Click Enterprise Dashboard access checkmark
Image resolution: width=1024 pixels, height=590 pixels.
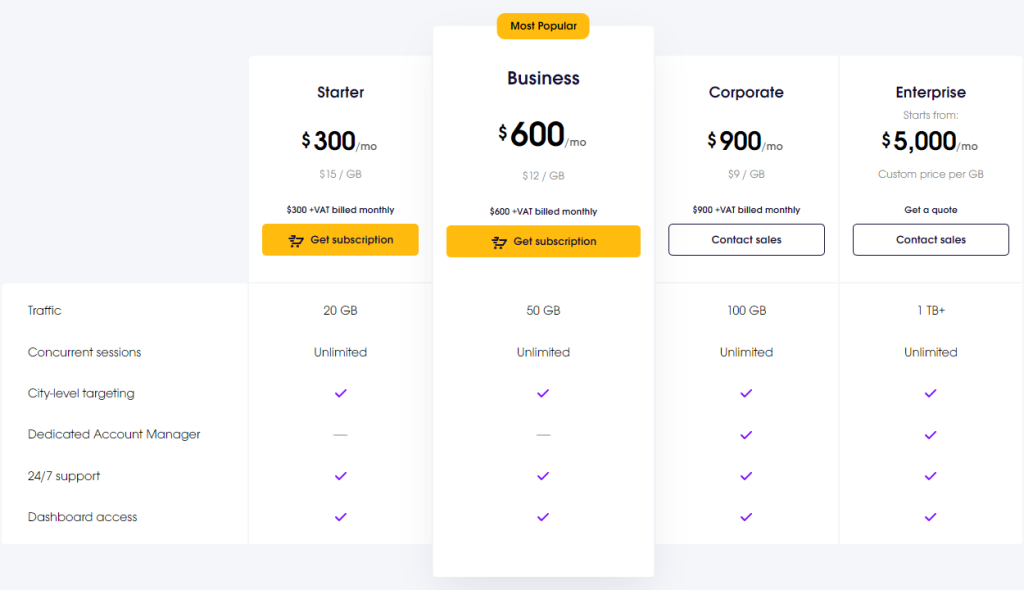[930, 517]
